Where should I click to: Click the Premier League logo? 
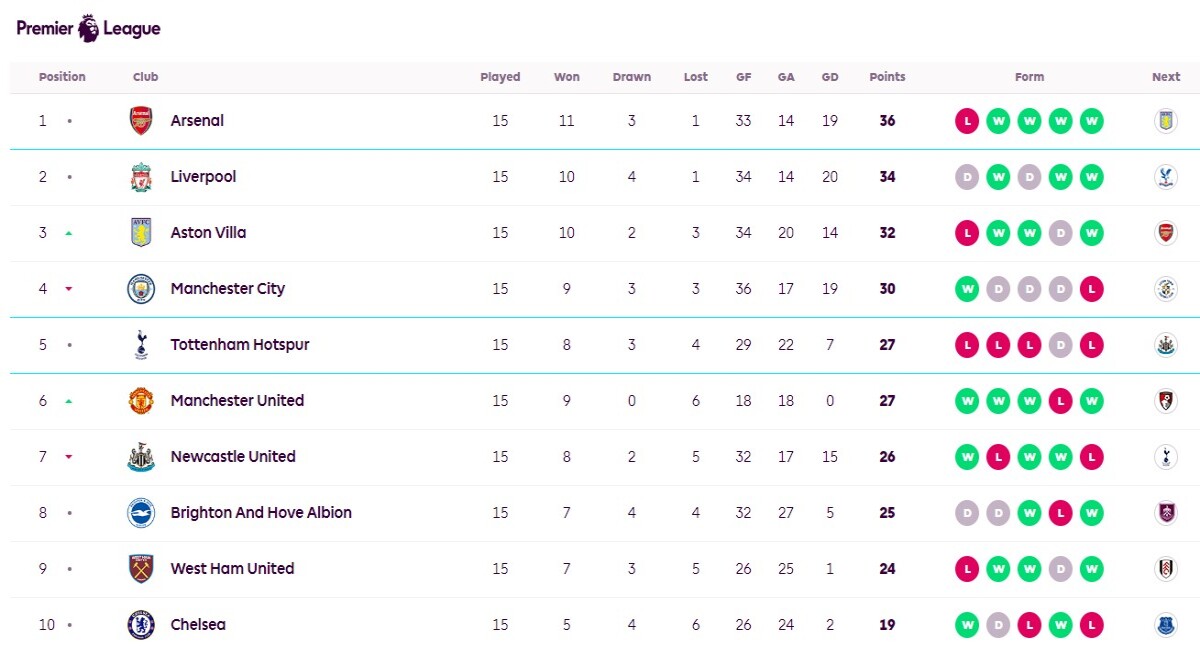coord(89,28)
